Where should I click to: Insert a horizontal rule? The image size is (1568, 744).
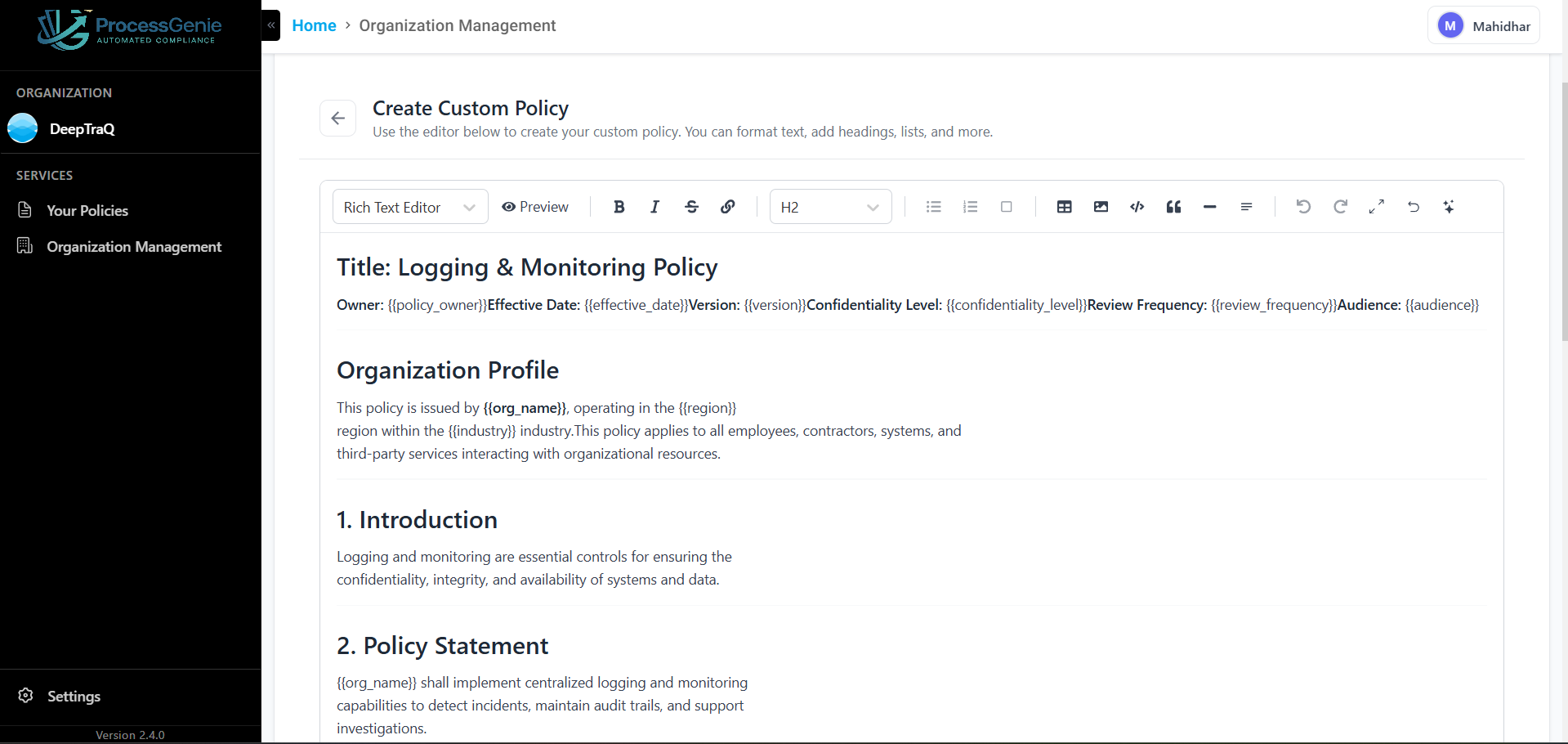(x=1210, y=207)
